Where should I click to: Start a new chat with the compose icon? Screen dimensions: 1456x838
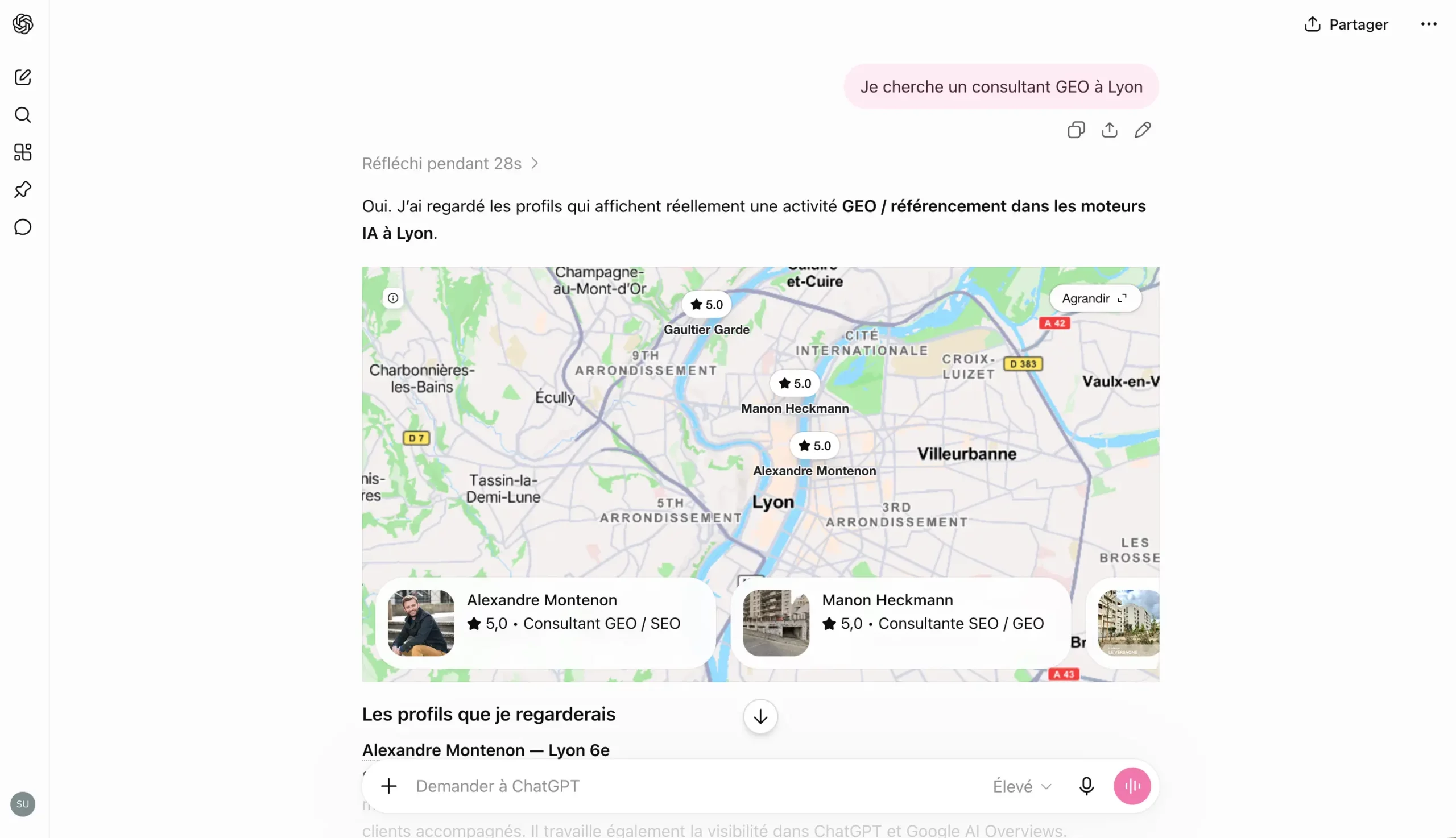(x=22, y=77)
